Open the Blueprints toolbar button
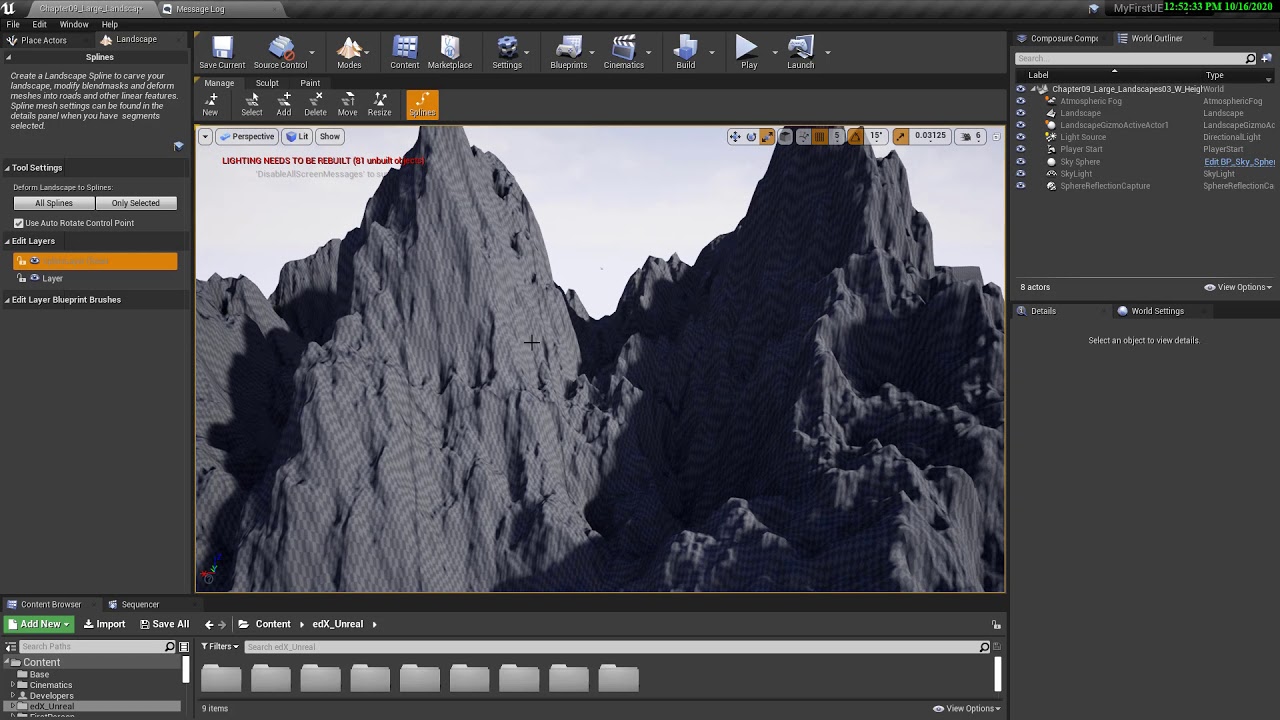 pos(569,53)
